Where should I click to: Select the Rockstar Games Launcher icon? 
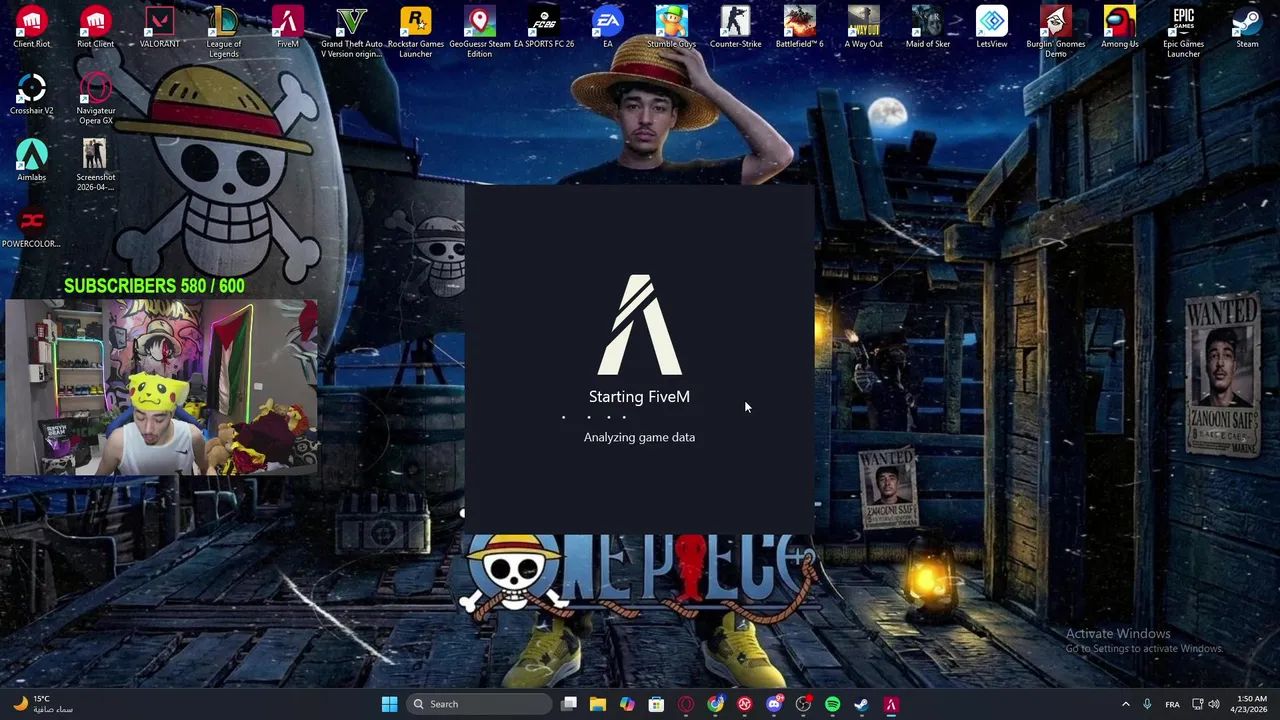(x=416, y=32)
